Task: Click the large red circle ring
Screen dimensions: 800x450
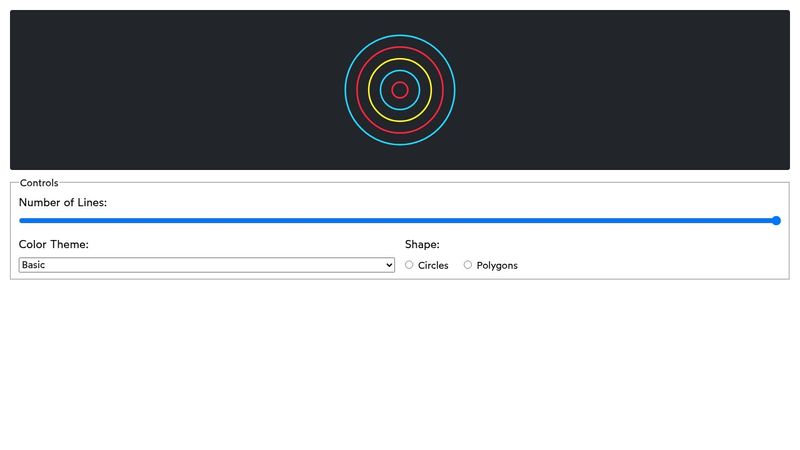Action: 357,90
